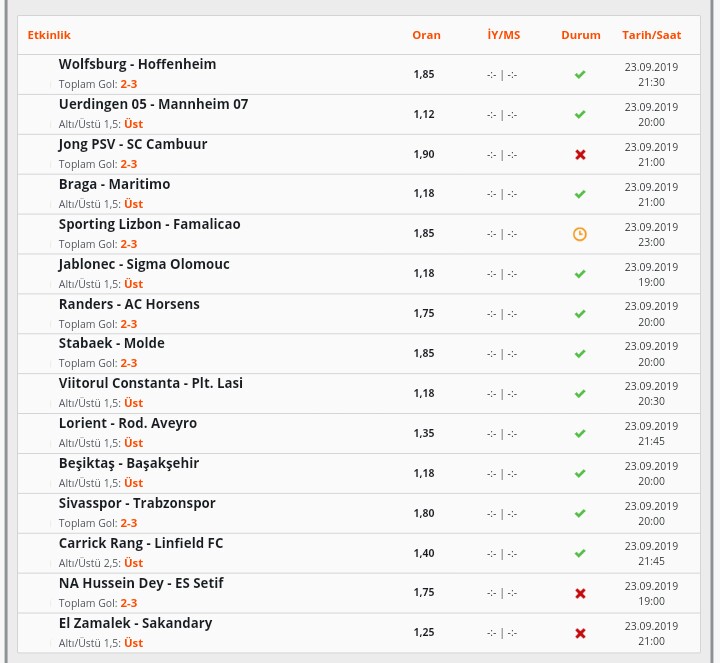Click the Oran column header
The width and height of the screenshot is (720, 663).
click(426, 35)
